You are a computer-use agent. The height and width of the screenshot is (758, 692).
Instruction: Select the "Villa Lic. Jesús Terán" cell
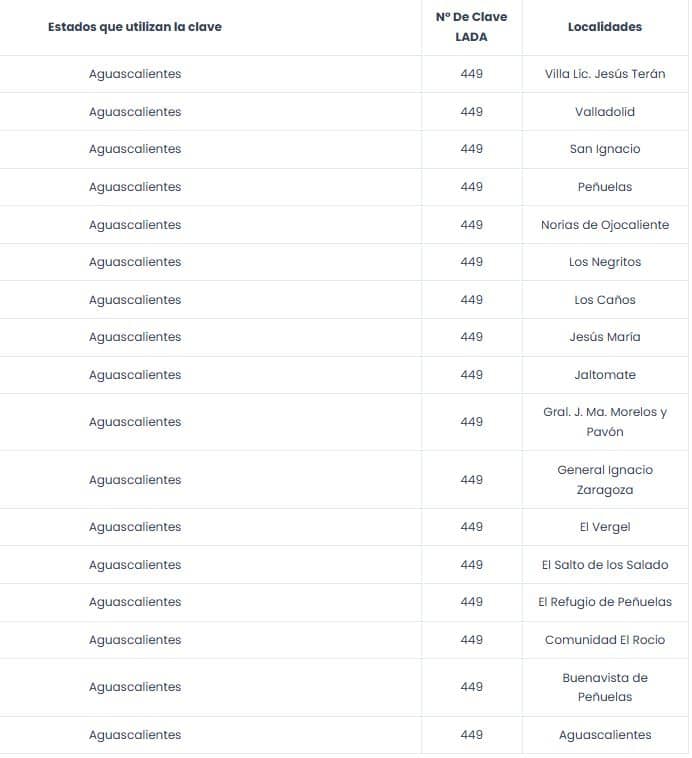tap(604, 74)
